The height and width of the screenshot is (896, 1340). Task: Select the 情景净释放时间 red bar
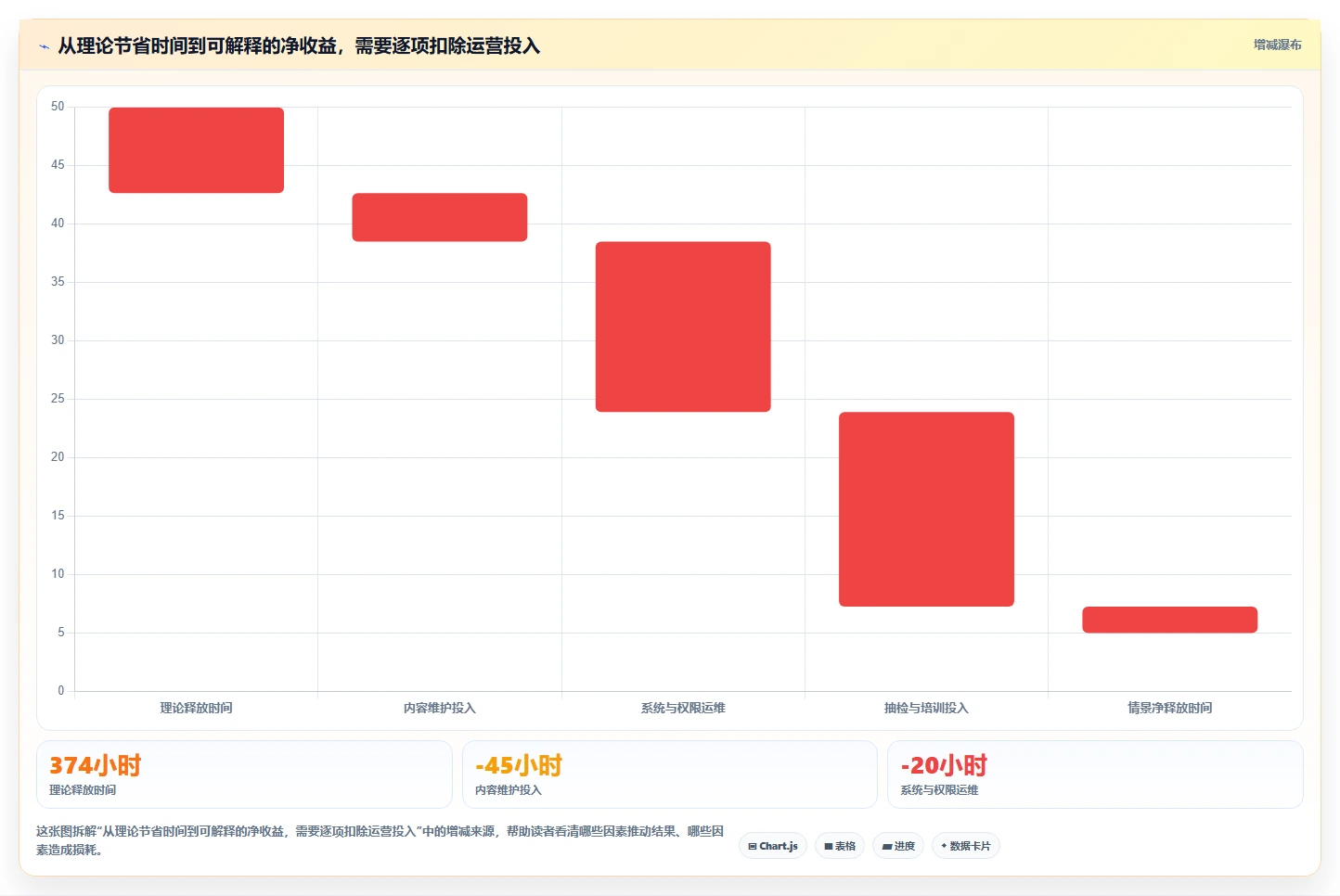pos(1169,620)
